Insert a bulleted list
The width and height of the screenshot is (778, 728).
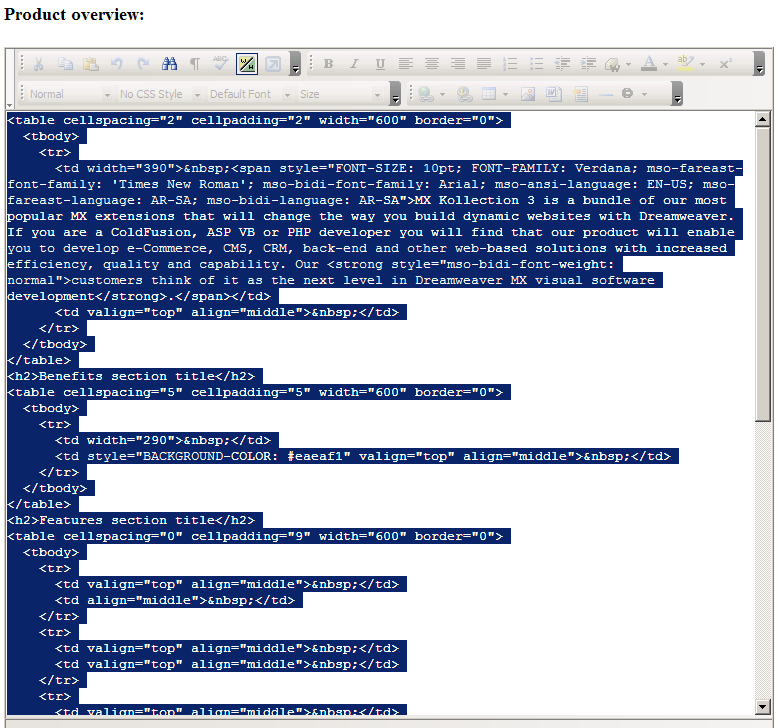(x=536, y=64)
